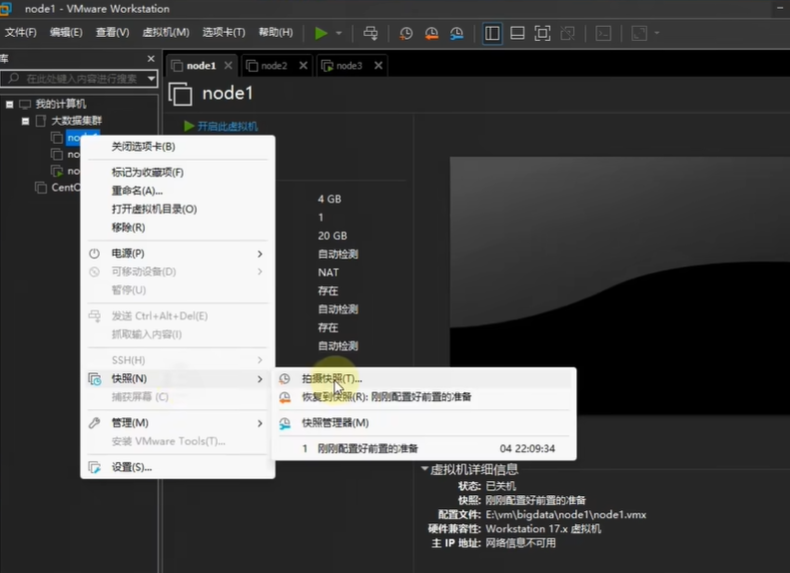Click the console view toolbar icon
The height and width of the screenshot is (573, 790).
point(603,33)
